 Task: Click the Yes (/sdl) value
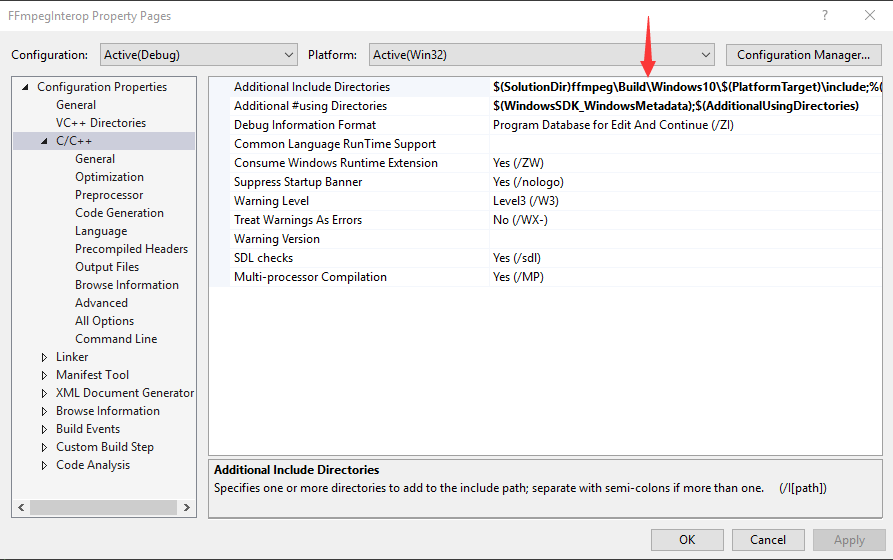pos(517,258)
